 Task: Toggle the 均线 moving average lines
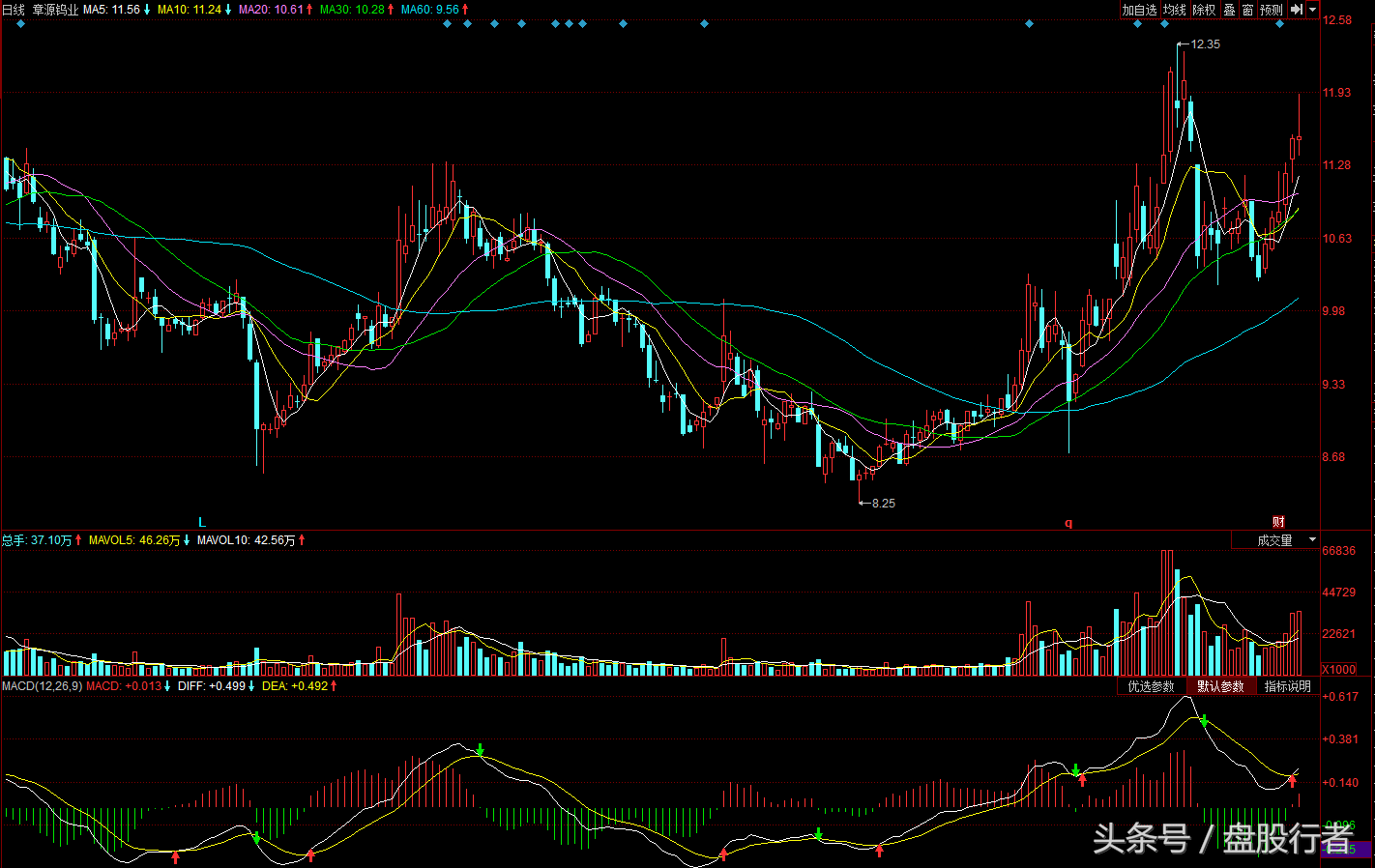point(1174,10)
